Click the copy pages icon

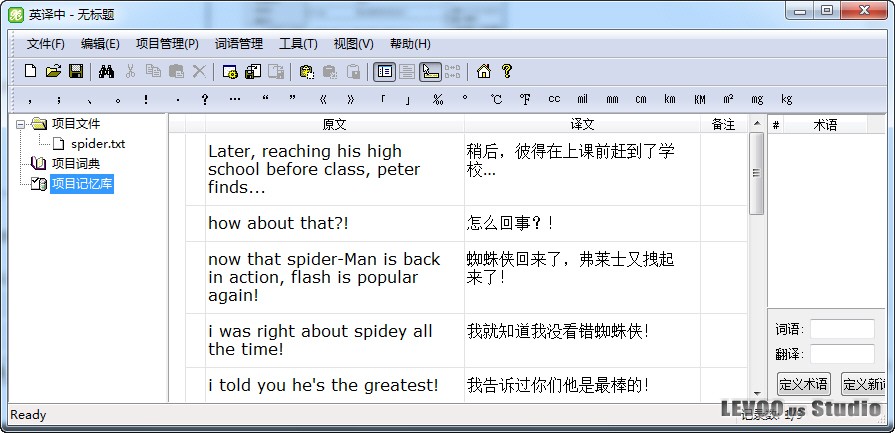(153, 71)
